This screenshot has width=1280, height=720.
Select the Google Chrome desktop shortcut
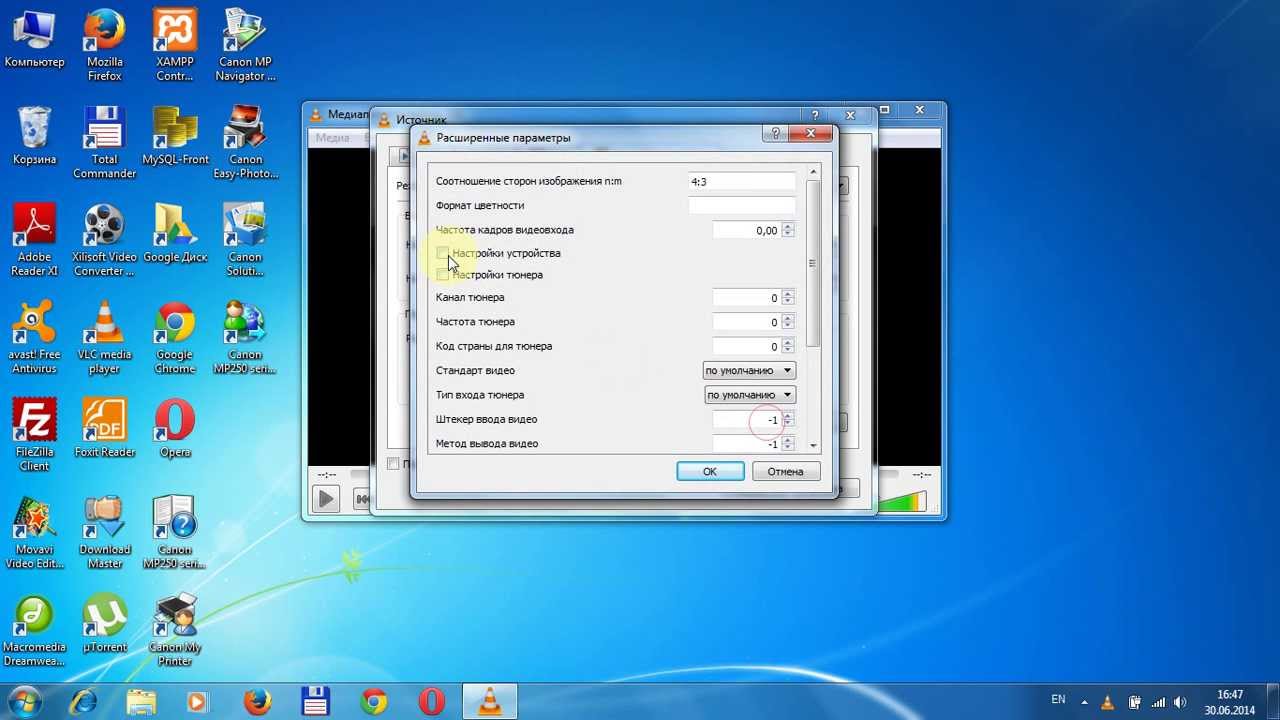175,338
